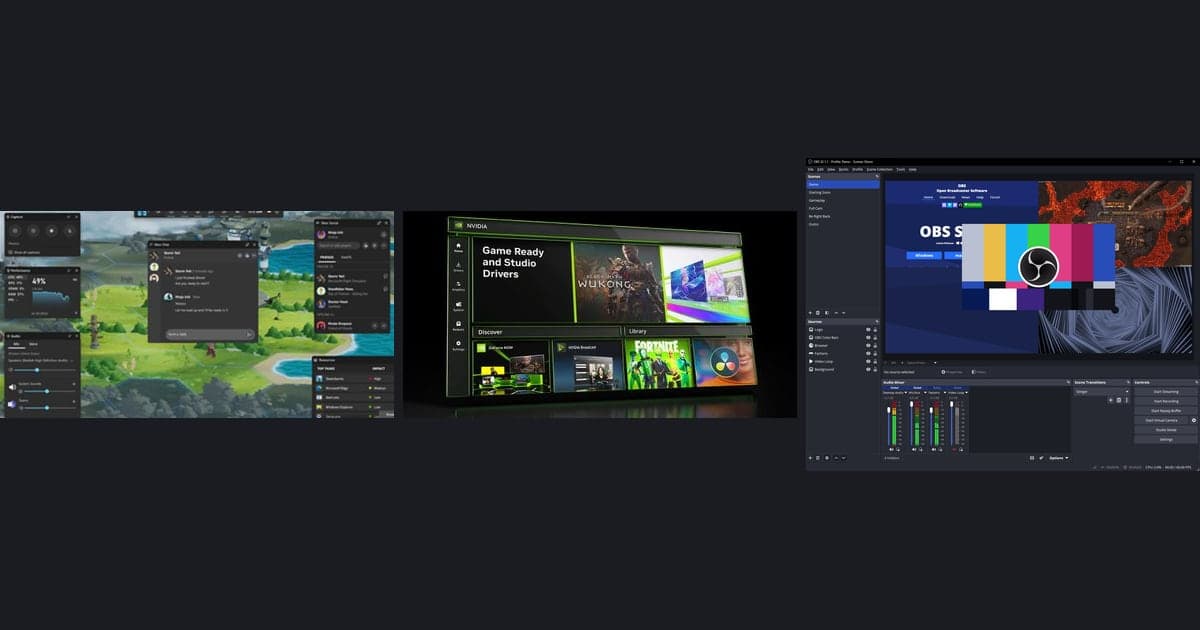Add a source with the Sources plus icon

[810, 457]
